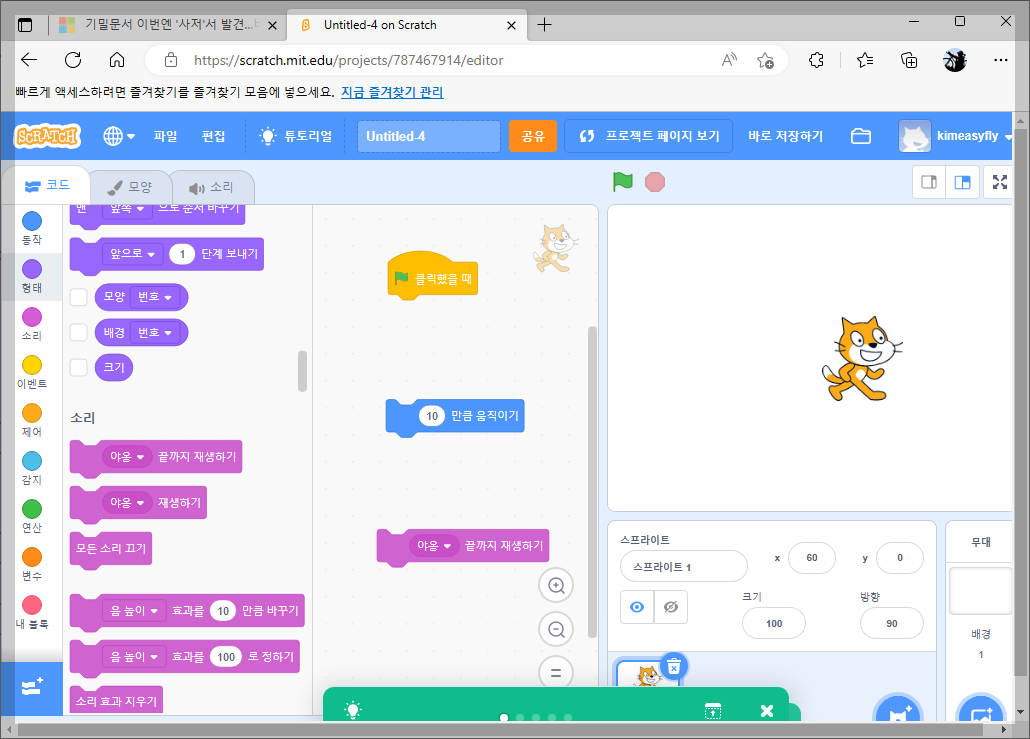Open 음 높이 dropdown in 만큼 바꾸기 block
1030x739 pixels.
pos(134,611)
